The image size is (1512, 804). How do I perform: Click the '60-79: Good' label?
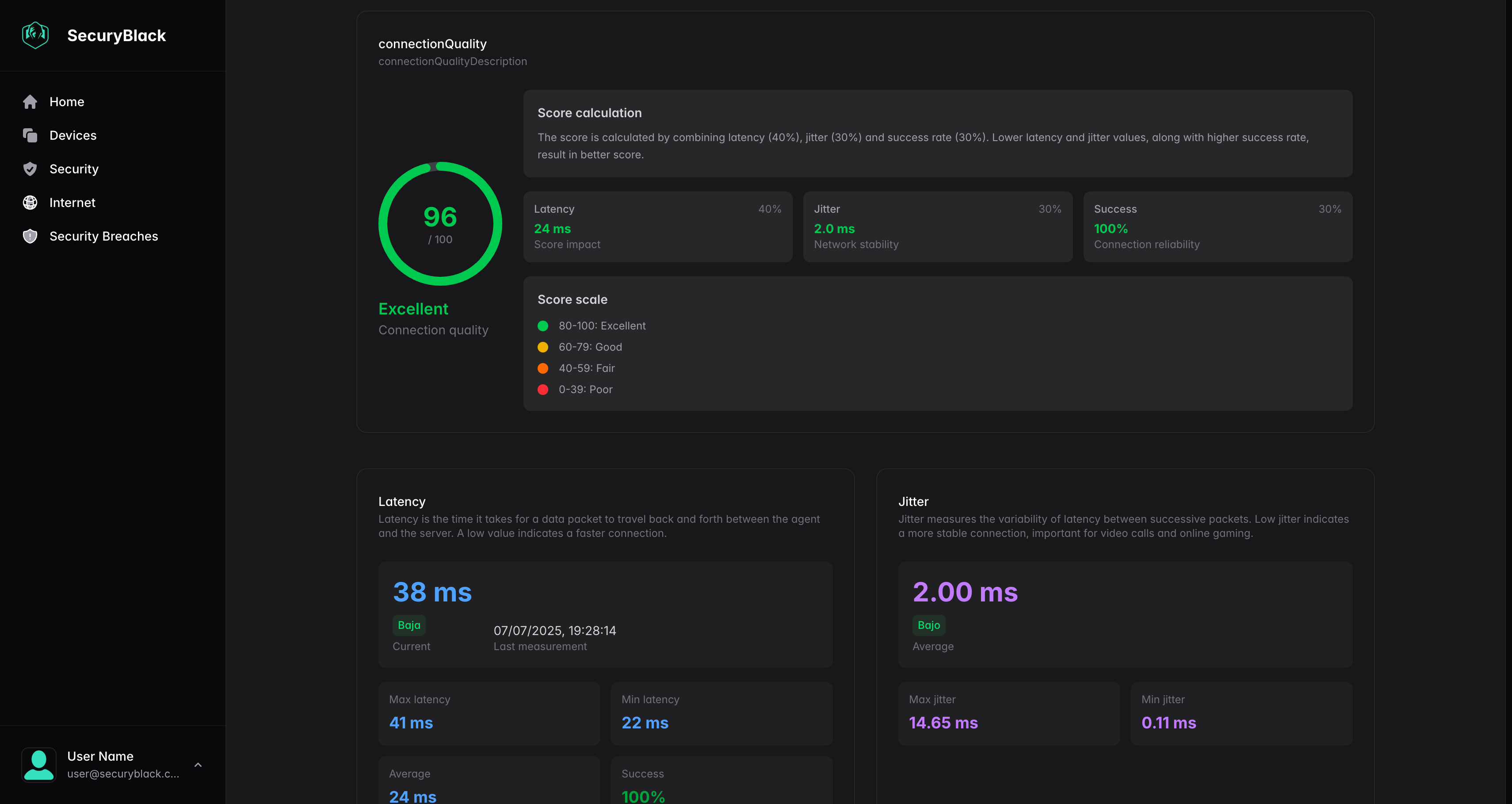591,347
